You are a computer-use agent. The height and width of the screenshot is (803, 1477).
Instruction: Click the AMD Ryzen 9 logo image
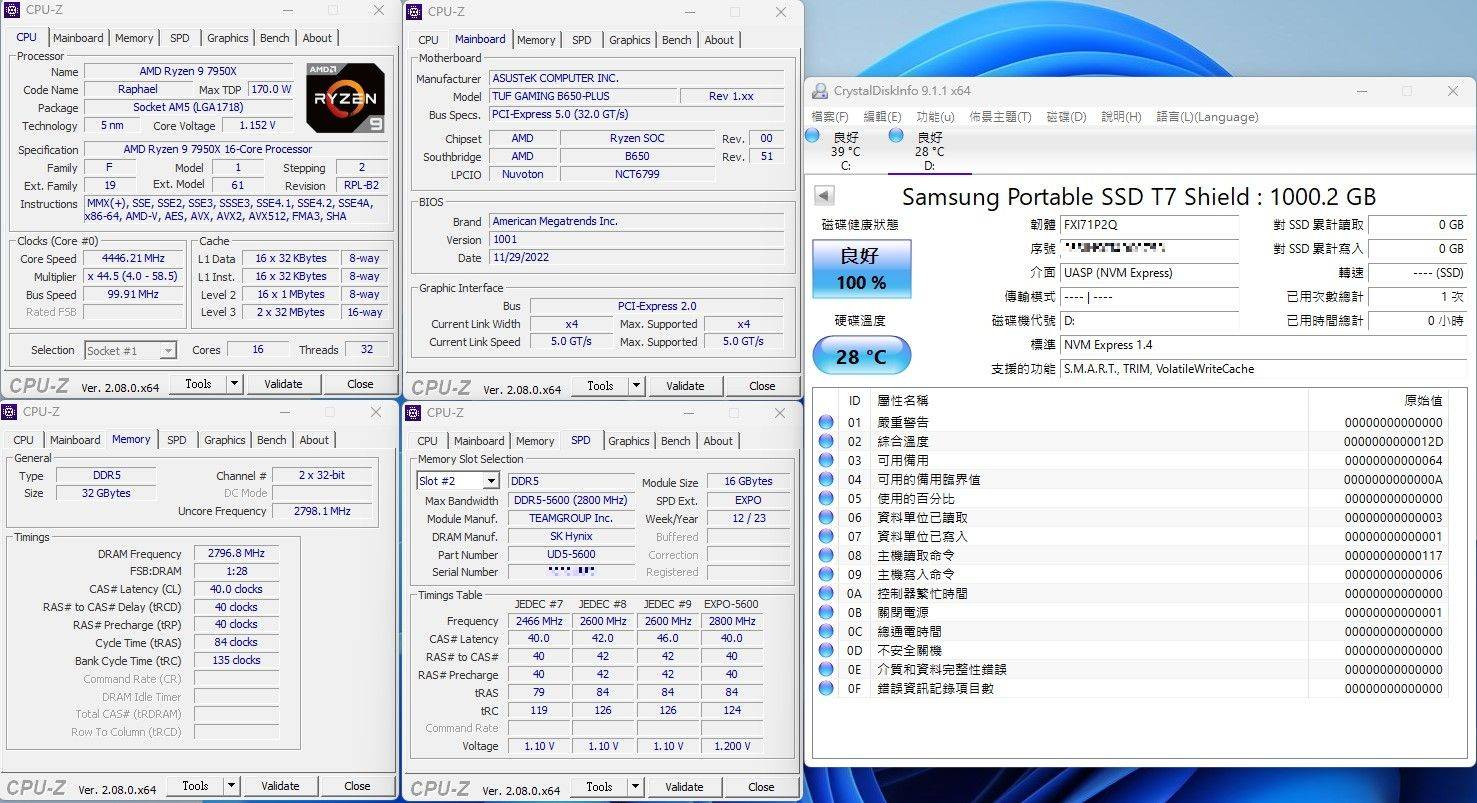coord(345,97)
